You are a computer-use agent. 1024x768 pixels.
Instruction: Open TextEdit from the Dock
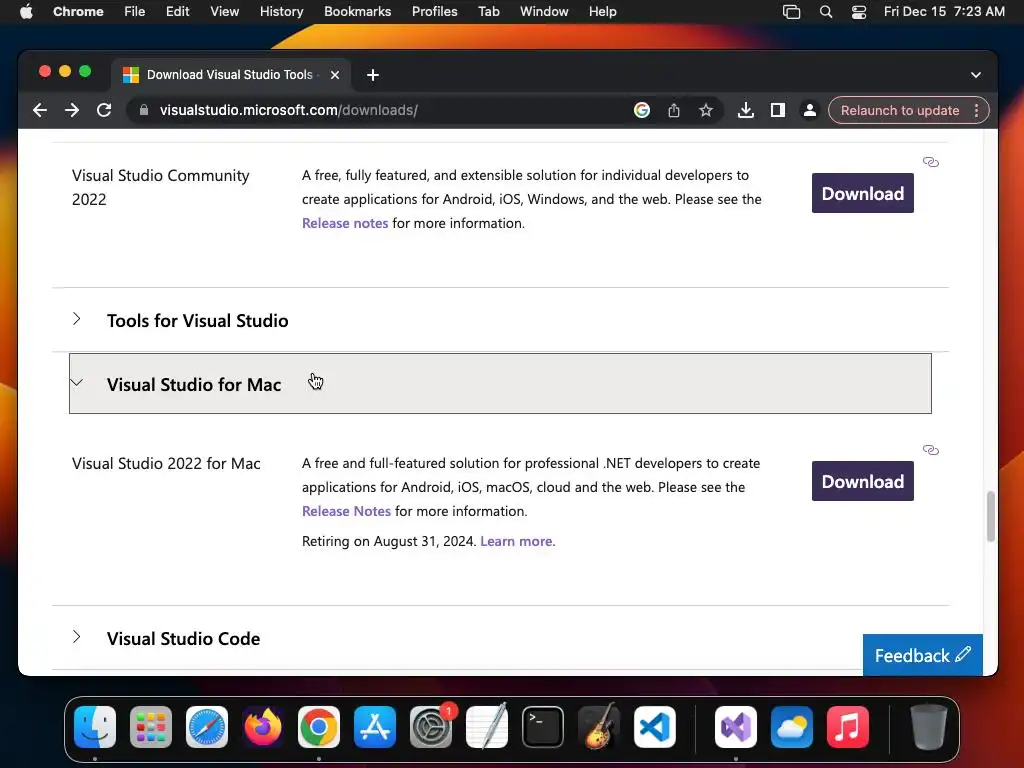pos(487,727)
